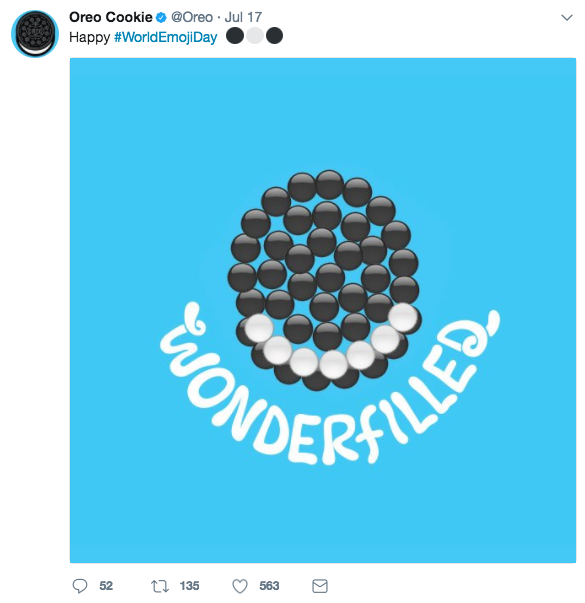The width and height of the screenshot is (585, 603).
Task: Click the reply speech bubble icon
Action: [80, 586]
